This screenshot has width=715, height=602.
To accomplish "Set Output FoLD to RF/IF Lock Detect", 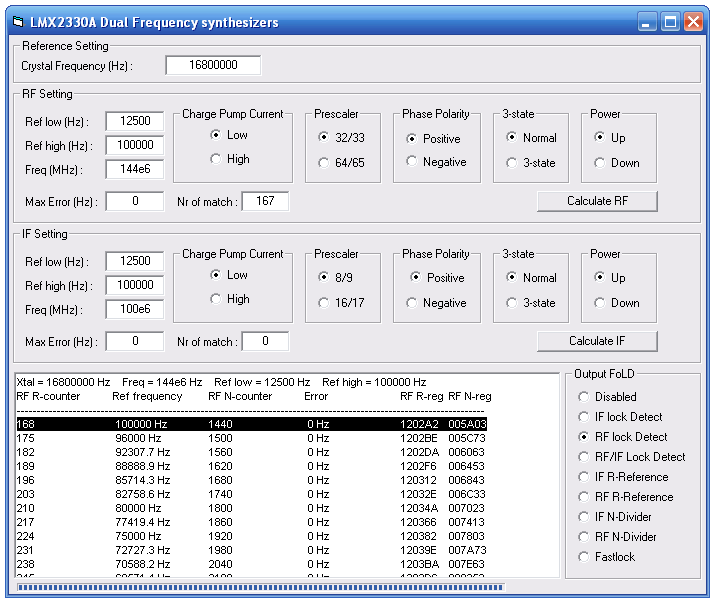I will [632, 457].
